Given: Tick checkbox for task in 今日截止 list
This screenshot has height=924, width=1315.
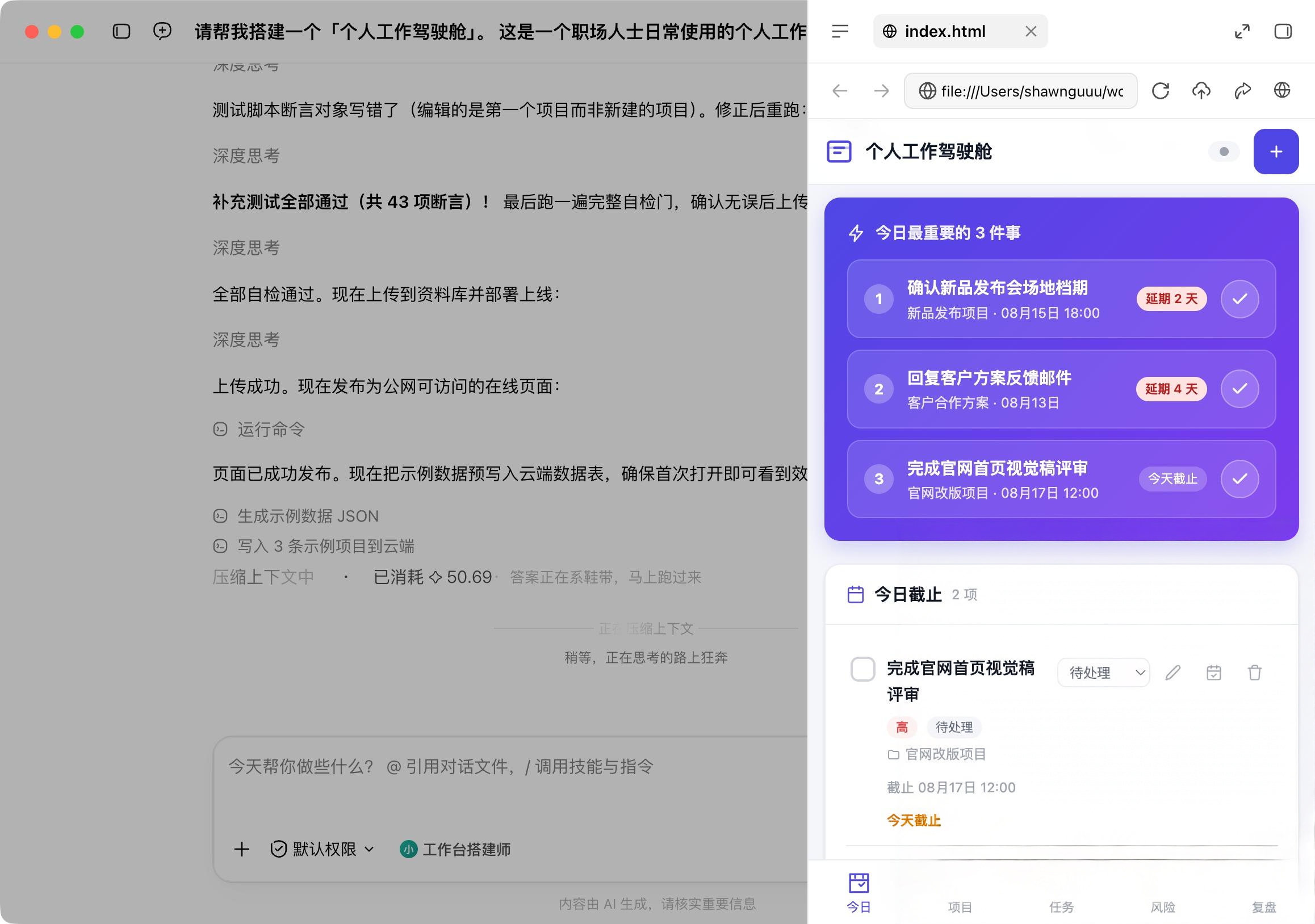Looking at the screenshot, I should (x=862, y=669).
